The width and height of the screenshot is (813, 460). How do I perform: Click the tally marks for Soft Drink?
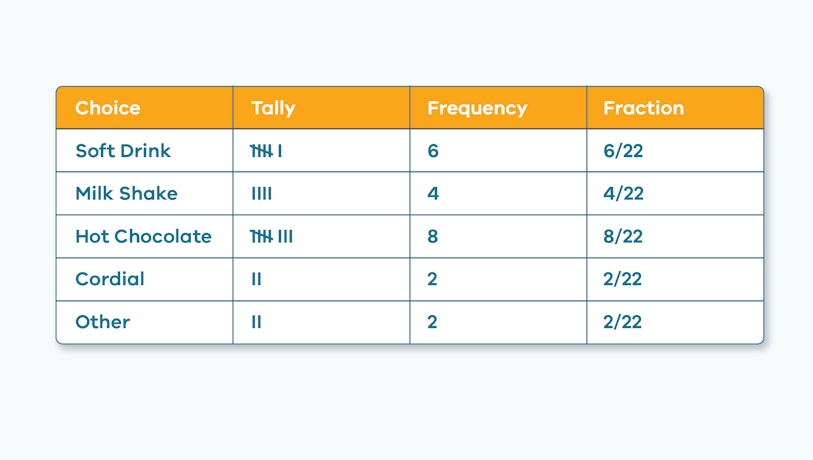[266, 151]
